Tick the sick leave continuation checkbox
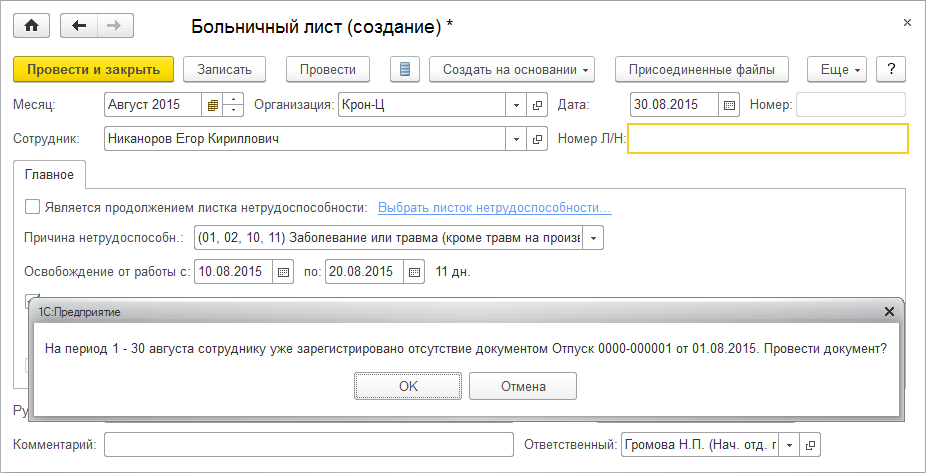The image size is (926, 473). pyautogui.click(x=32, y=207)
